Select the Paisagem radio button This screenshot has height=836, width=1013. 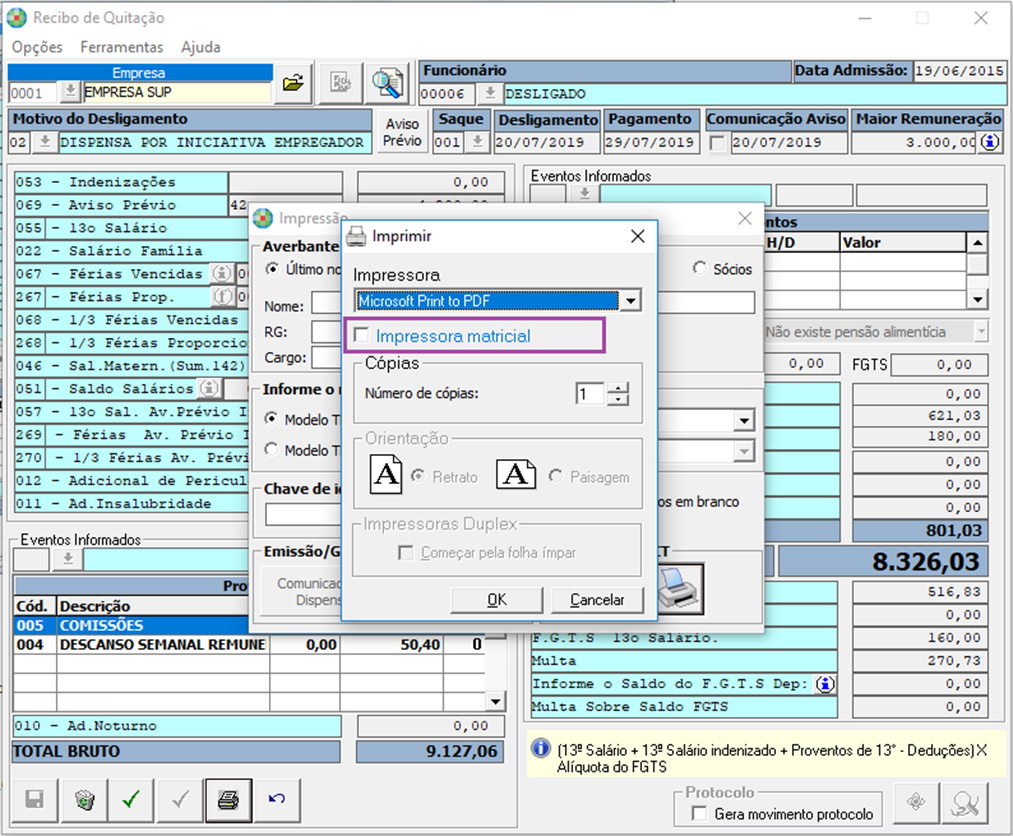[555, 476]
